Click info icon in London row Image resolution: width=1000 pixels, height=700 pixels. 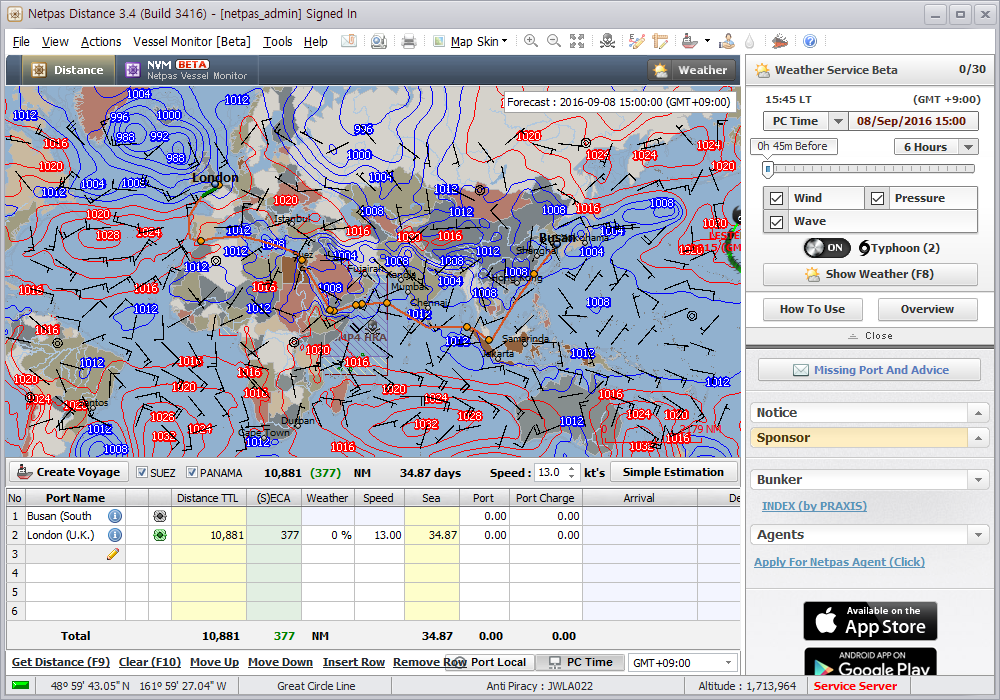click(x=115, y=536)
